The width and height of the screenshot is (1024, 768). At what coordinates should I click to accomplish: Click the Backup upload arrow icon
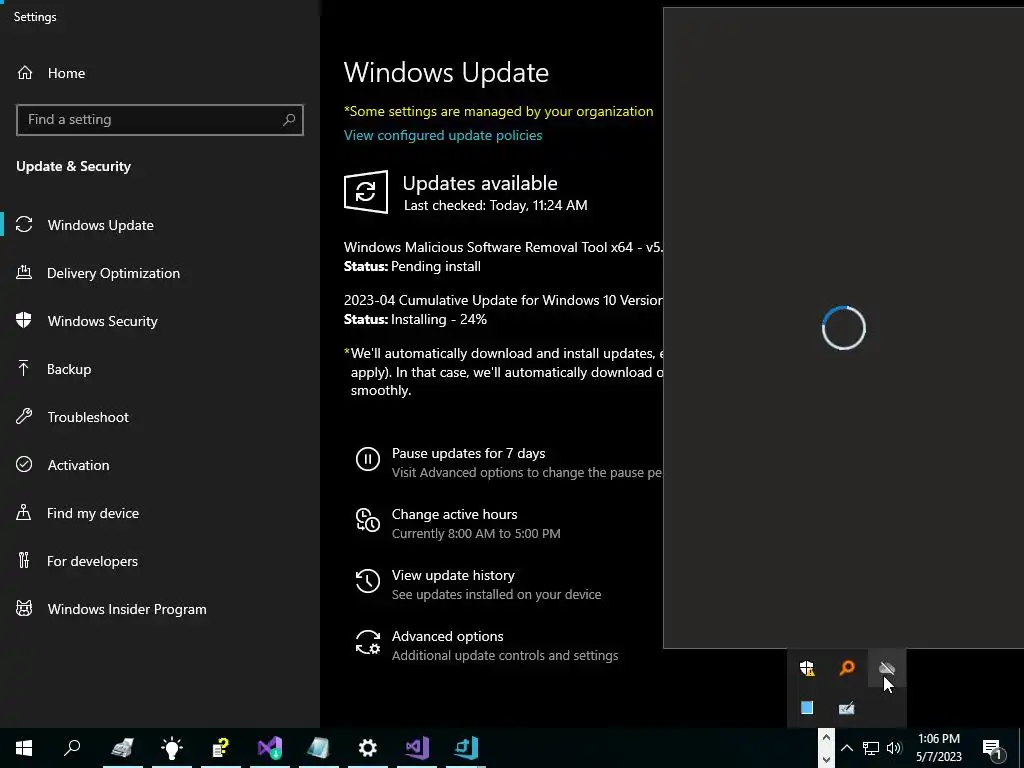[x=24, y=368]
